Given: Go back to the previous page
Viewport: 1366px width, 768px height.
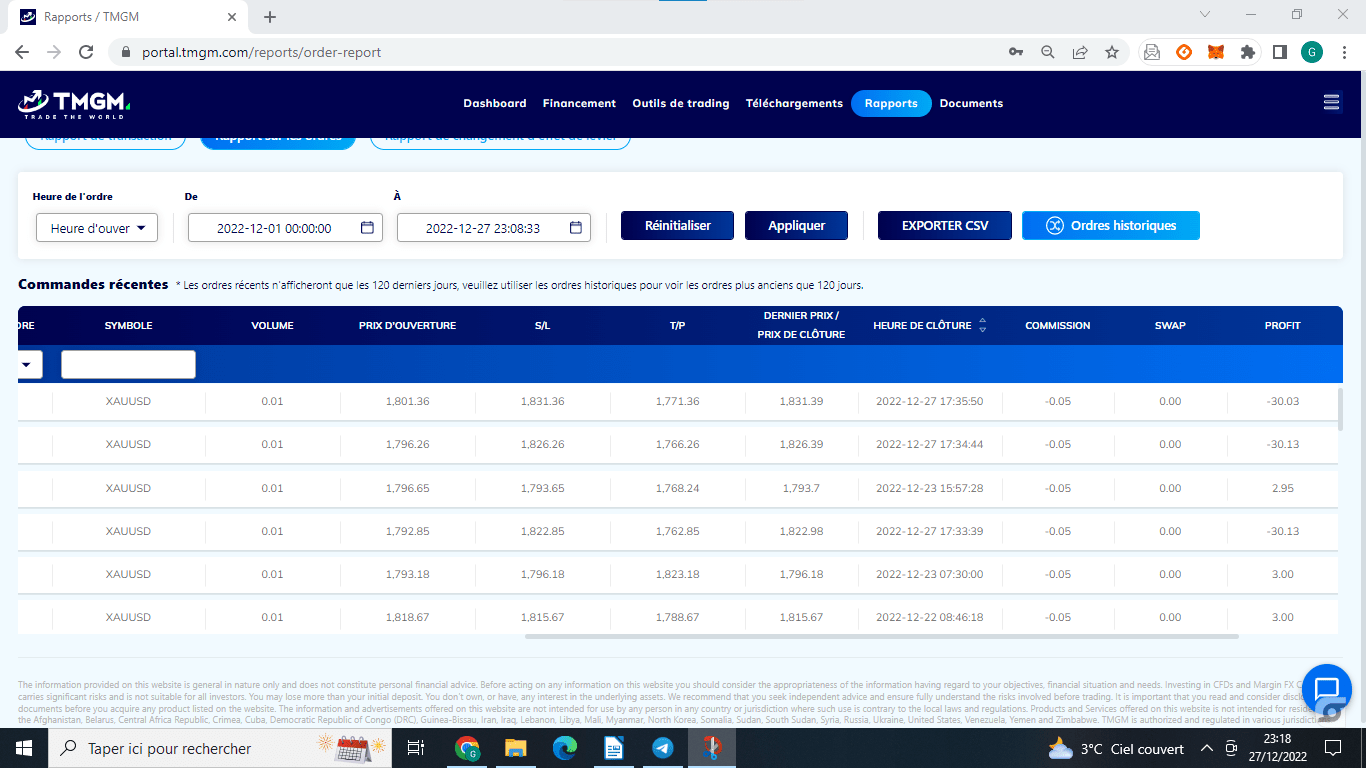Looking at the screenshot, I should (x=22, y=52).
